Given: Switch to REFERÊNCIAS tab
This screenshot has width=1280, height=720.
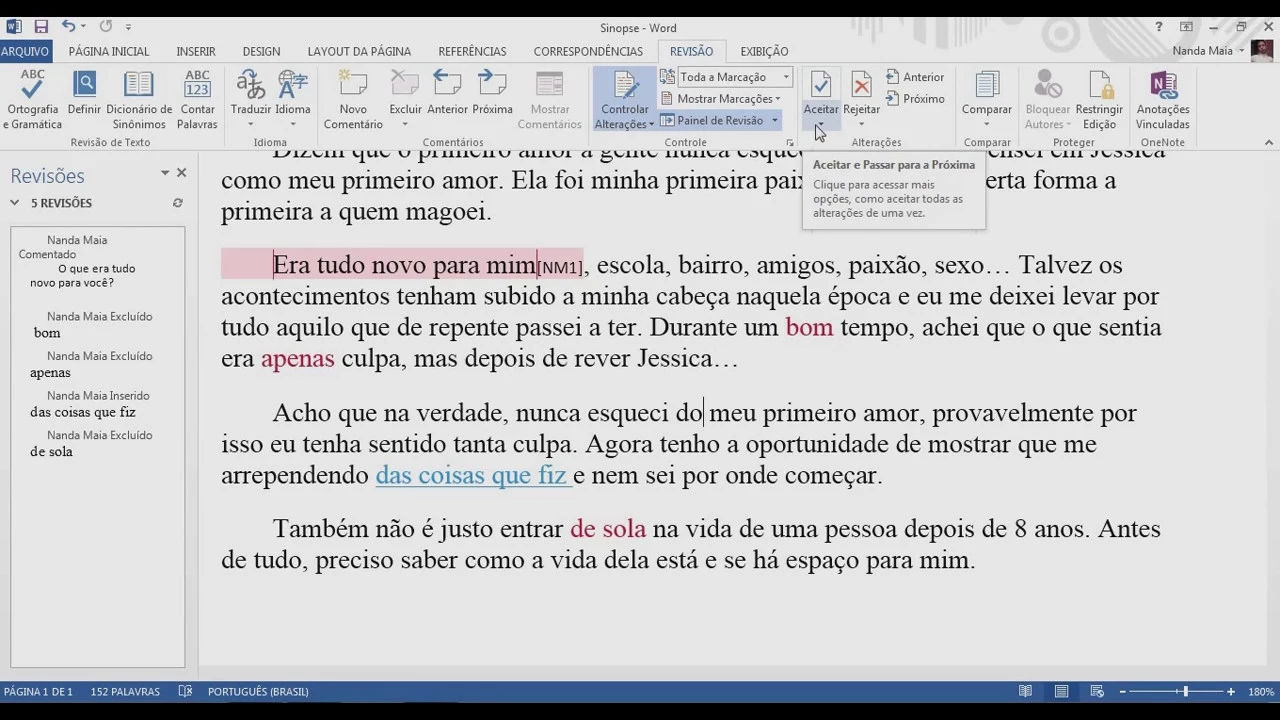Looking at the screenshot, I should click(472, 51).
